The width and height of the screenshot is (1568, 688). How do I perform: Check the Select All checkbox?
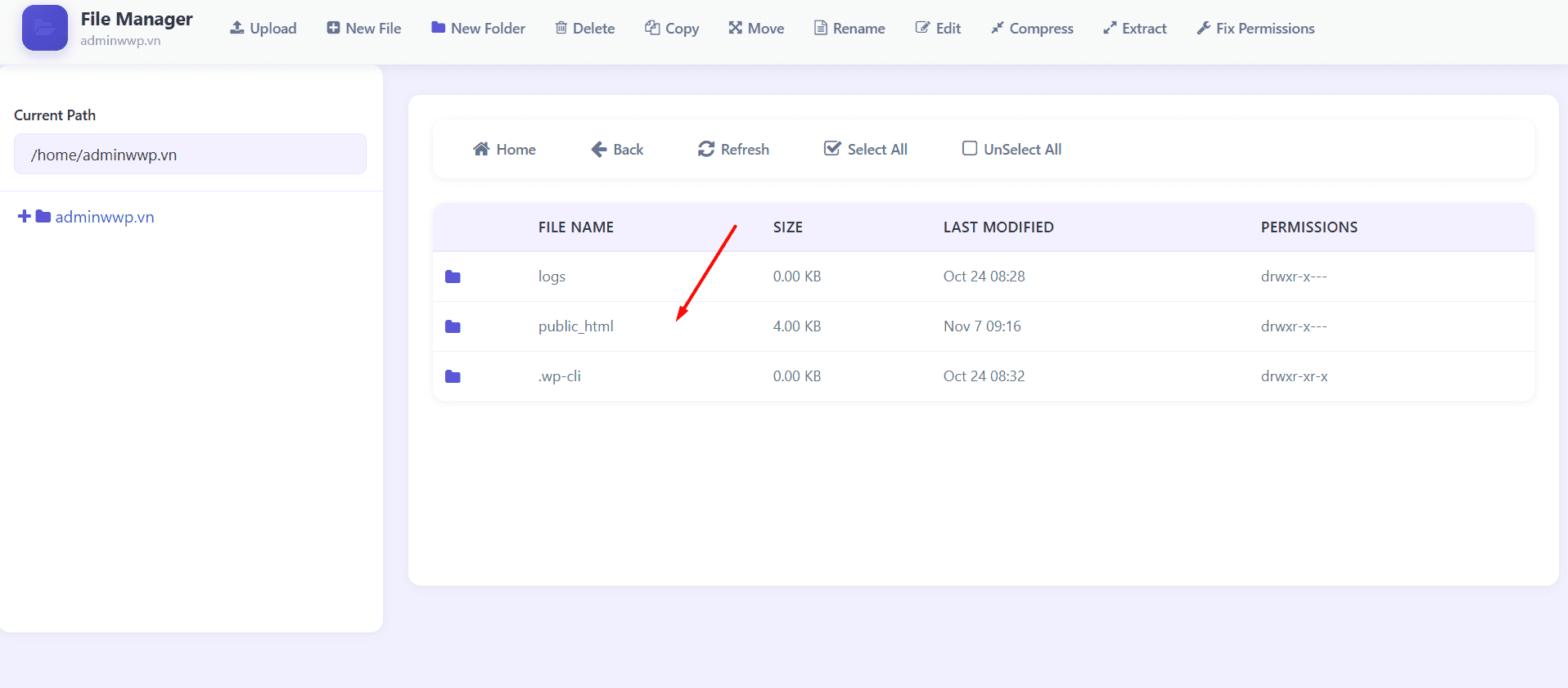(x=832, y=148)
